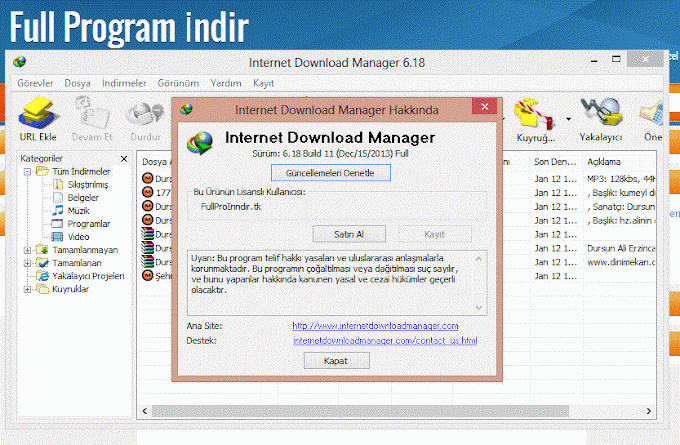Image resolution: width=680 pixels, height=445 pixels.
Task: Click the Kuyruklar folder icon
Action: 42,289
